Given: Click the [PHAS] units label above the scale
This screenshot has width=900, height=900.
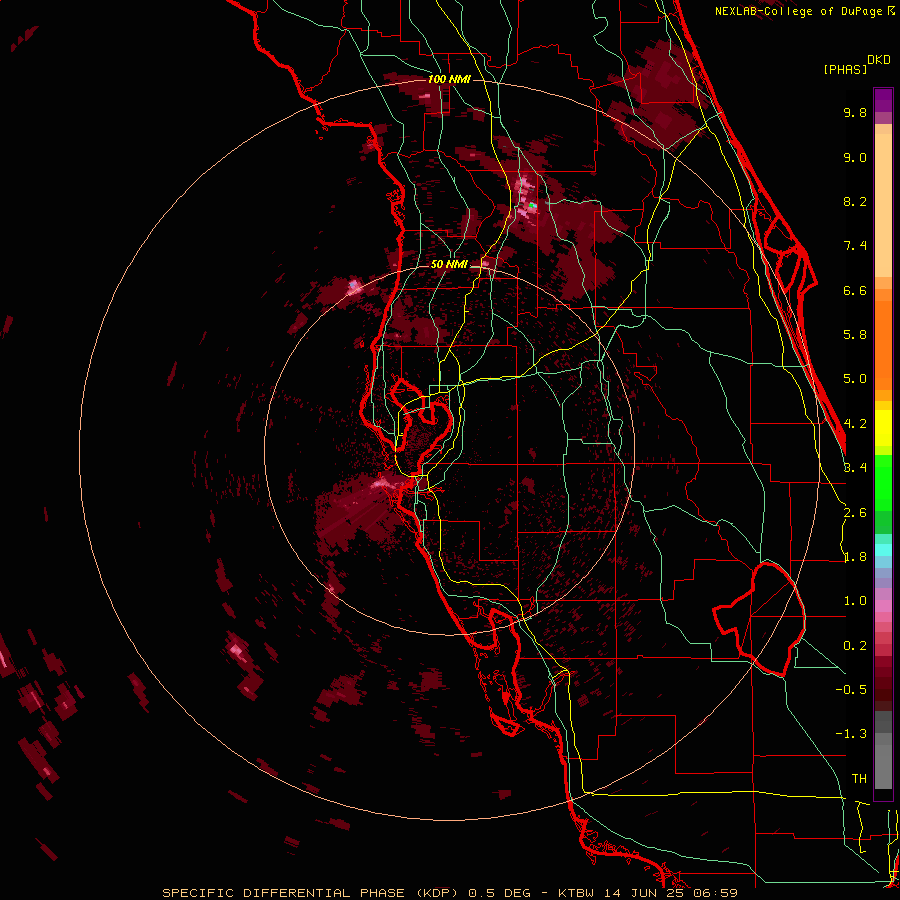Looking at the screenshot, I should 845,69.
